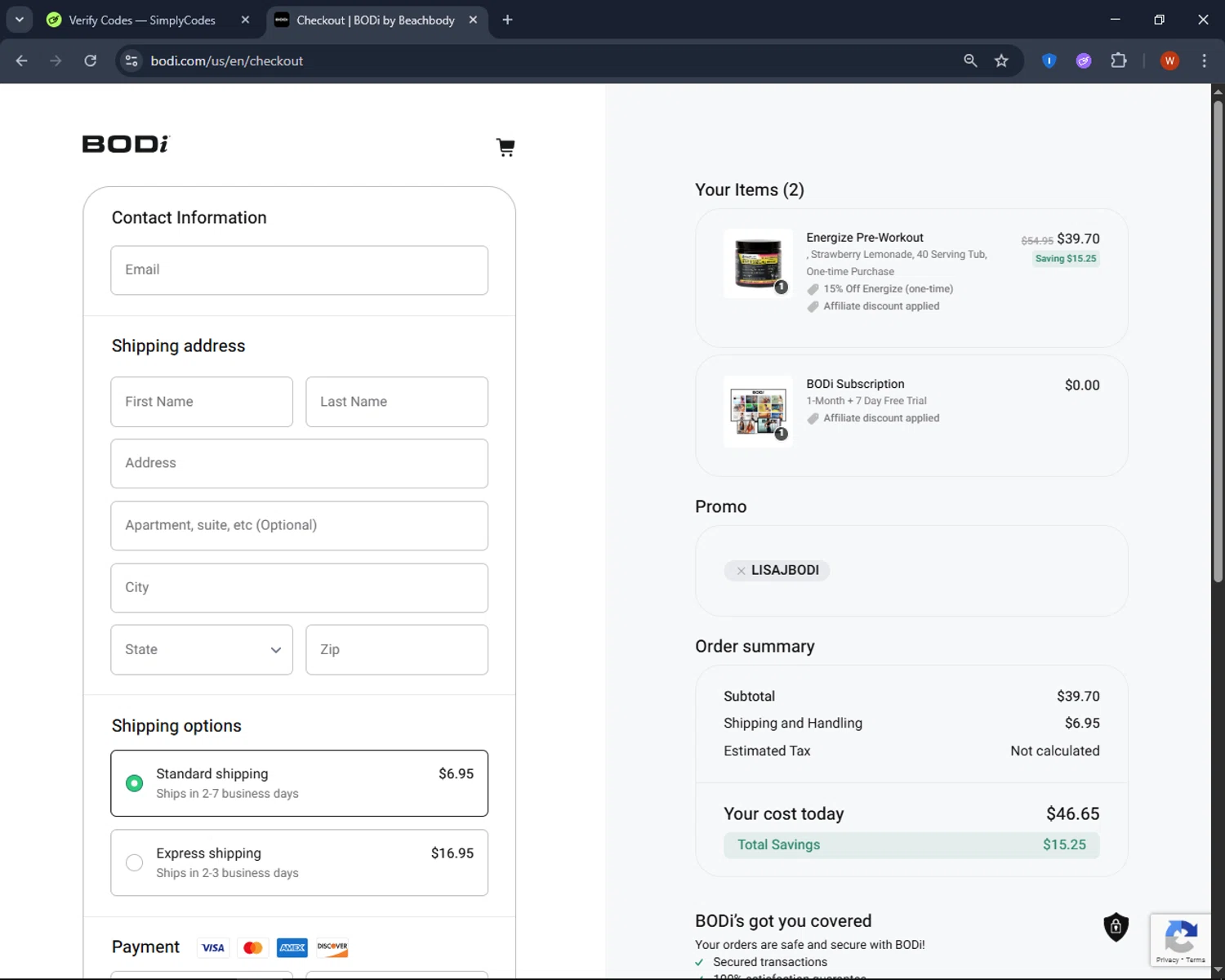Open the site information icon in address bar

pos(131,60)
